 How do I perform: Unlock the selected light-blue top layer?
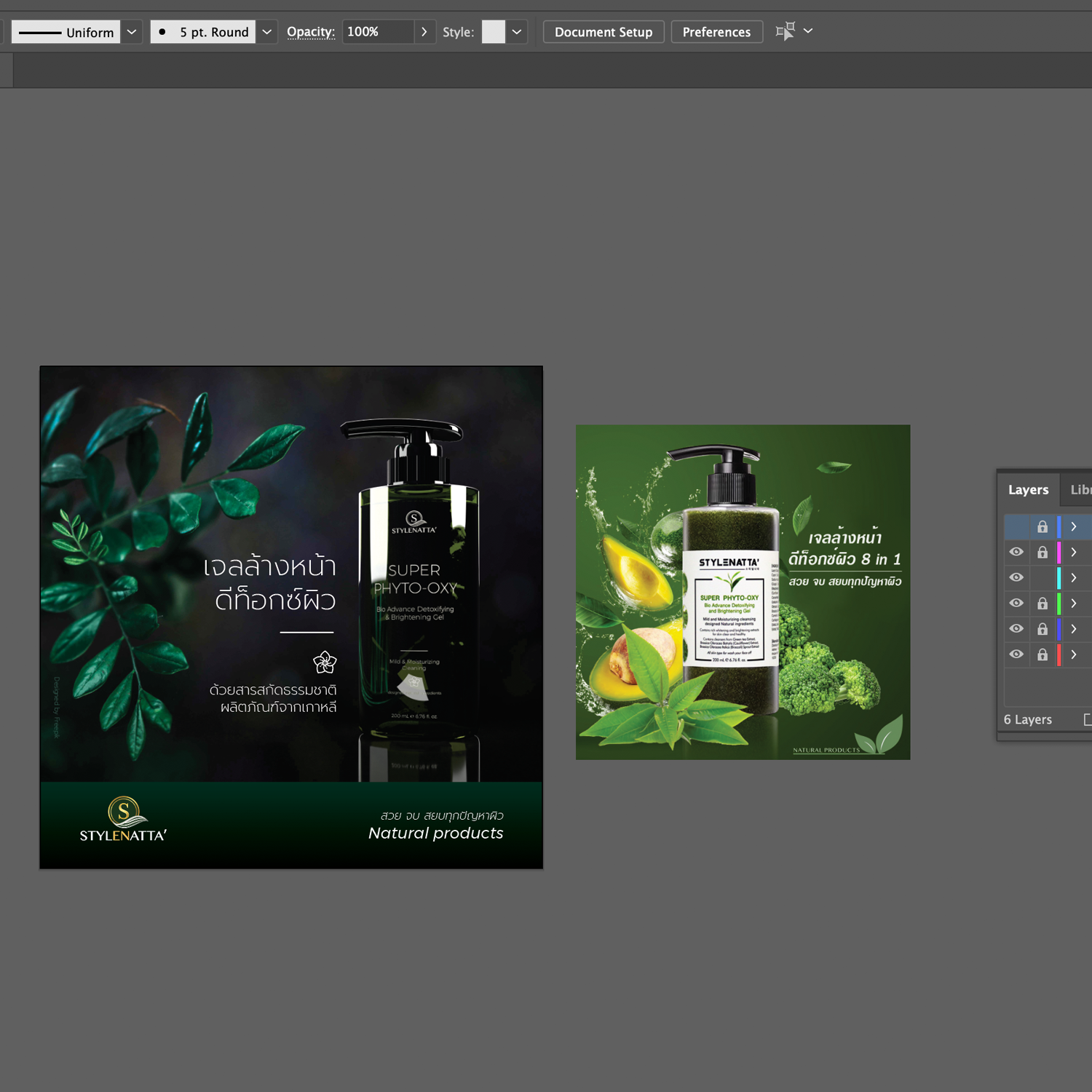1042,526
